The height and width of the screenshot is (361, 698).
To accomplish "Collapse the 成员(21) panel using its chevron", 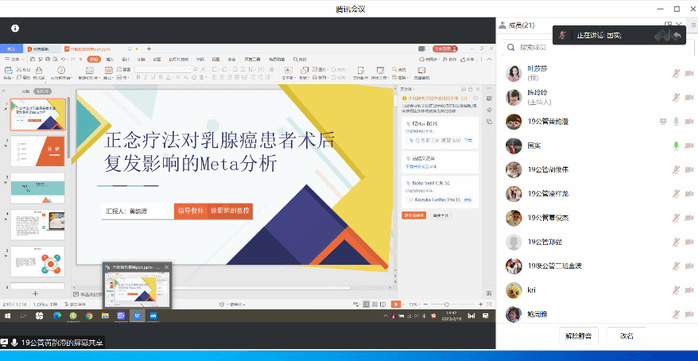I will pyautogui.click(x=679, y=24).
